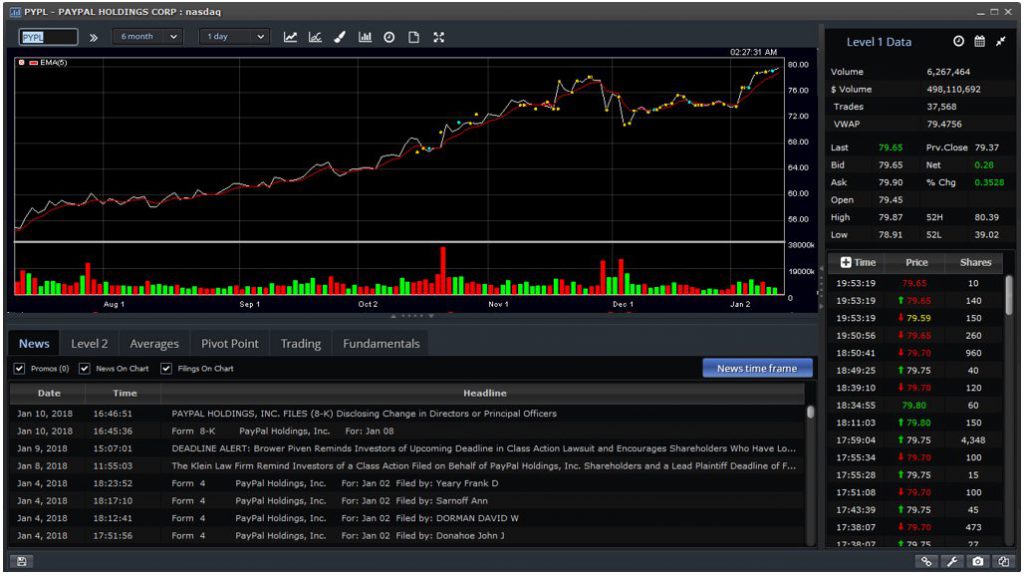
Task: Take a snapshot with the camera icon
Action: click(x=978, y=561)
